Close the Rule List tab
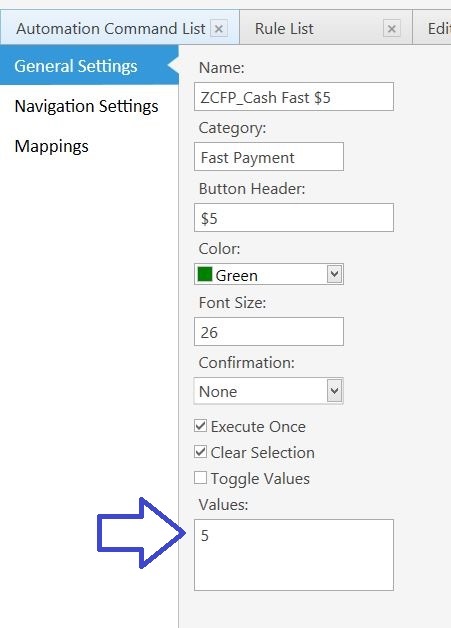Viewport: 451px width, 628px height. 391,29
